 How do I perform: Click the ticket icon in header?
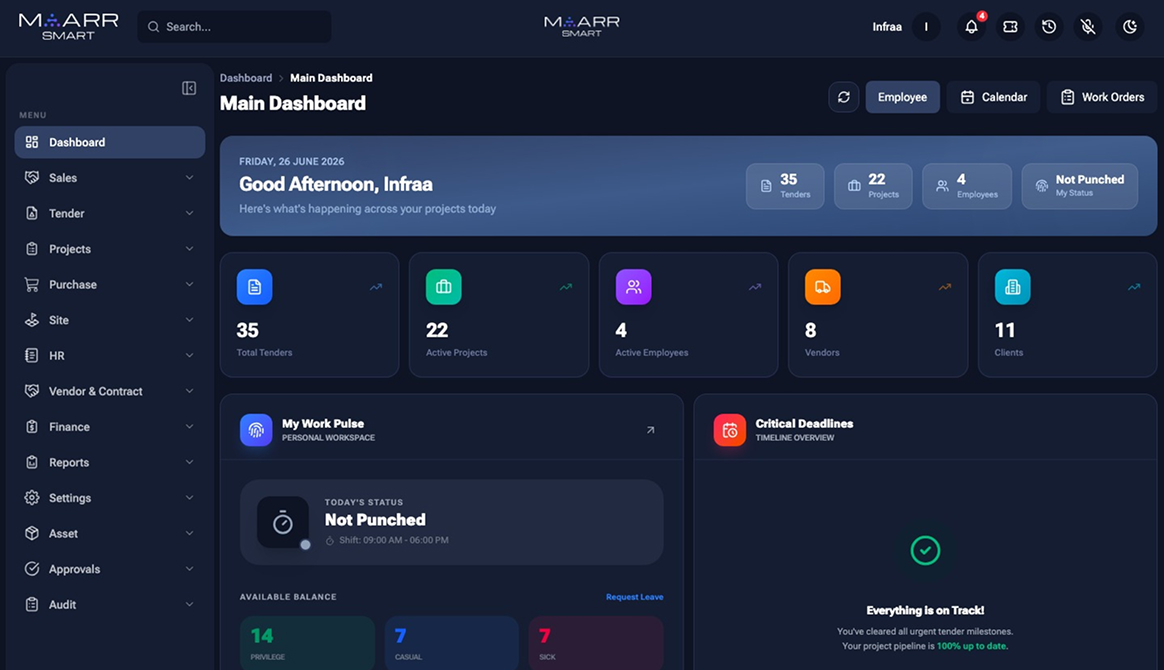[x=1010, y=27]
